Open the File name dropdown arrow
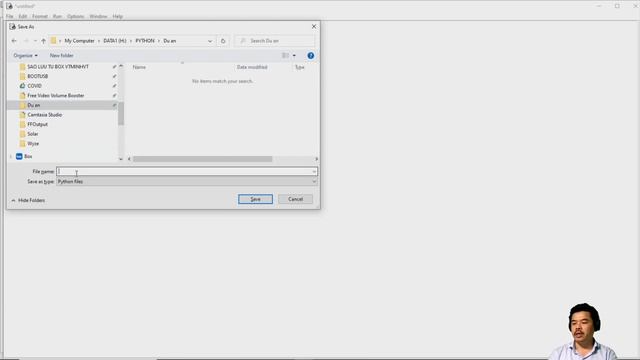640x360 pixels. [x=314, y=171]
